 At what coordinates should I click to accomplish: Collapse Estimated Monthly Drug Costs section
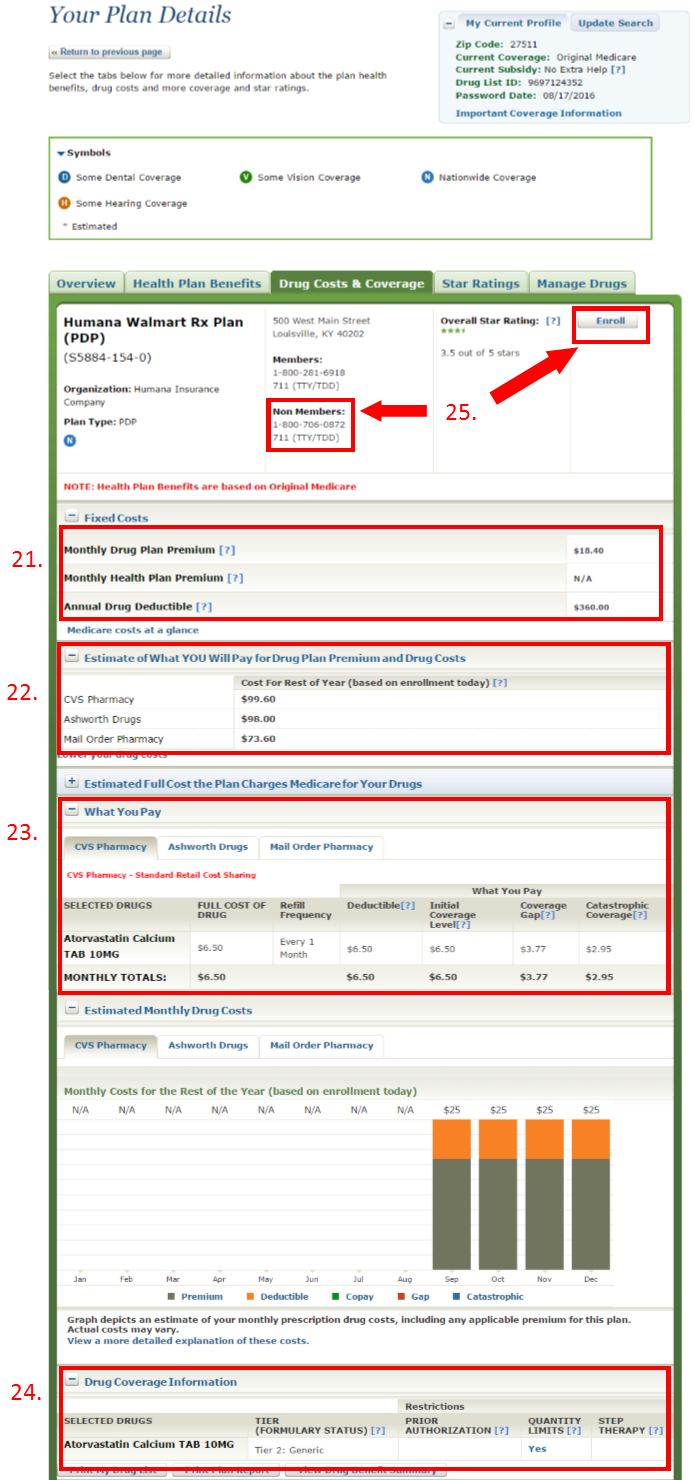[71, 1010]
